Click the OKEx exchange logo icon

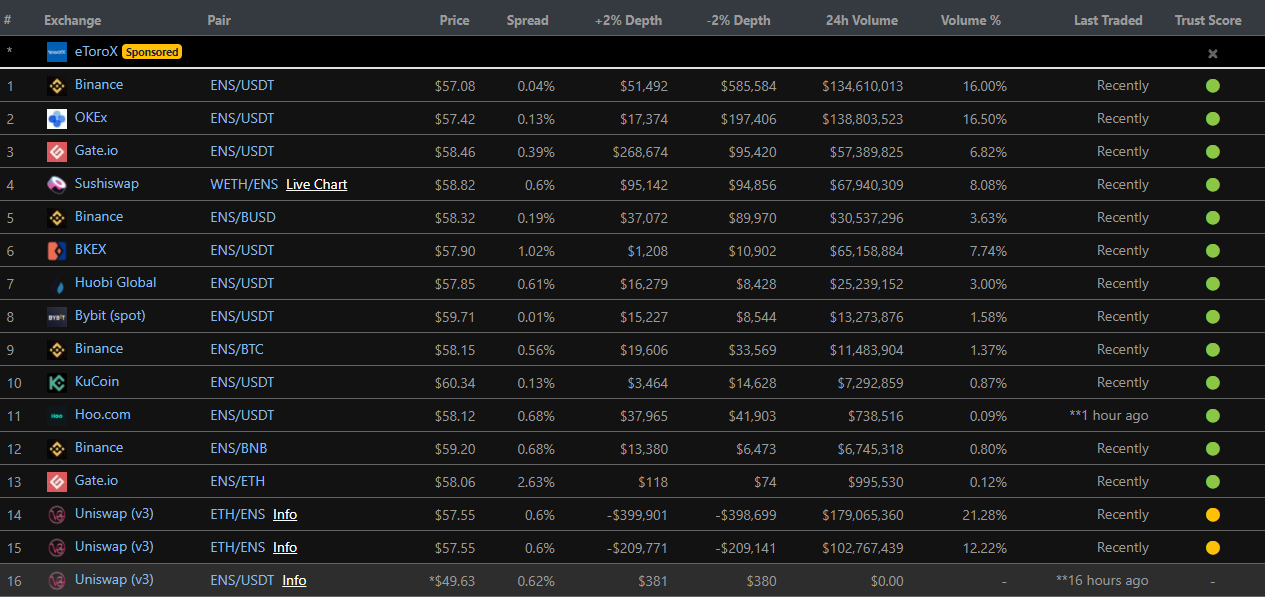pyautogui.click(x=57, y=119)
